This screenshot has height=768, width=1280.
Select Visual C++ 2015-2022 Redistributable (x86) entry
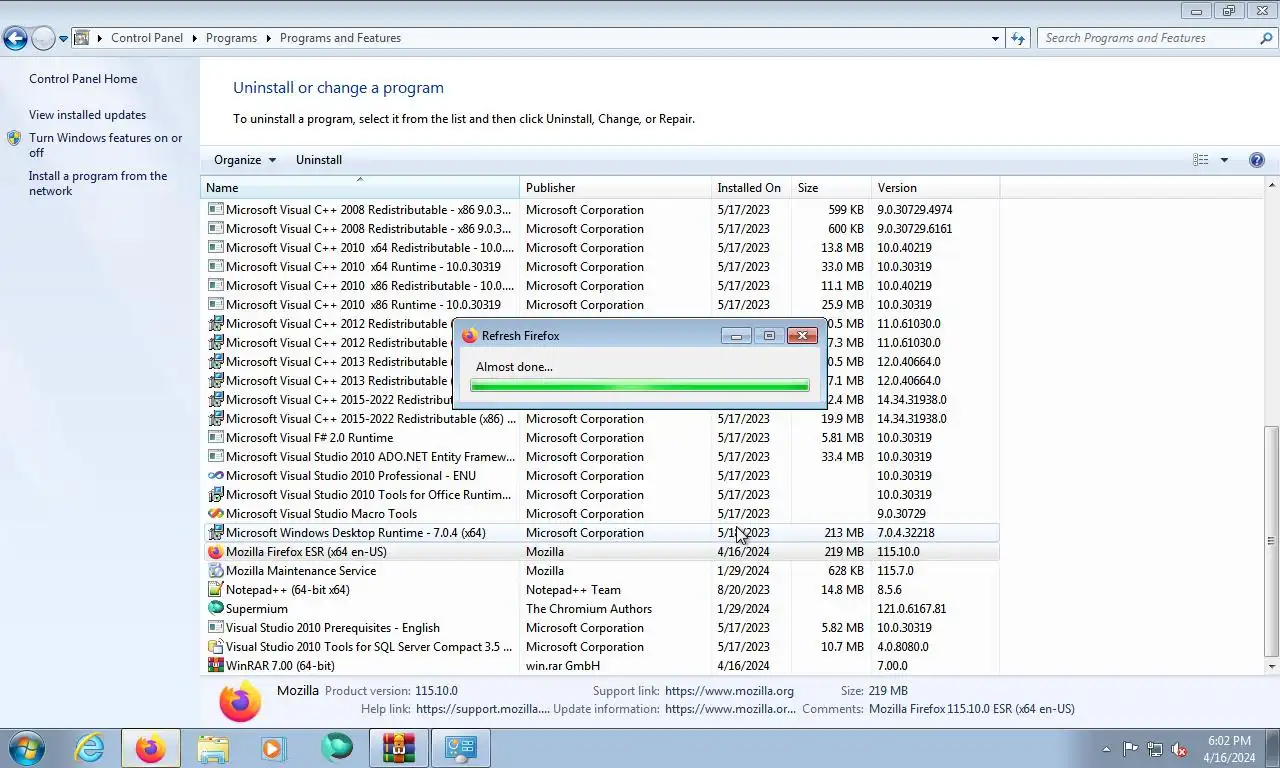coord(602,419)
